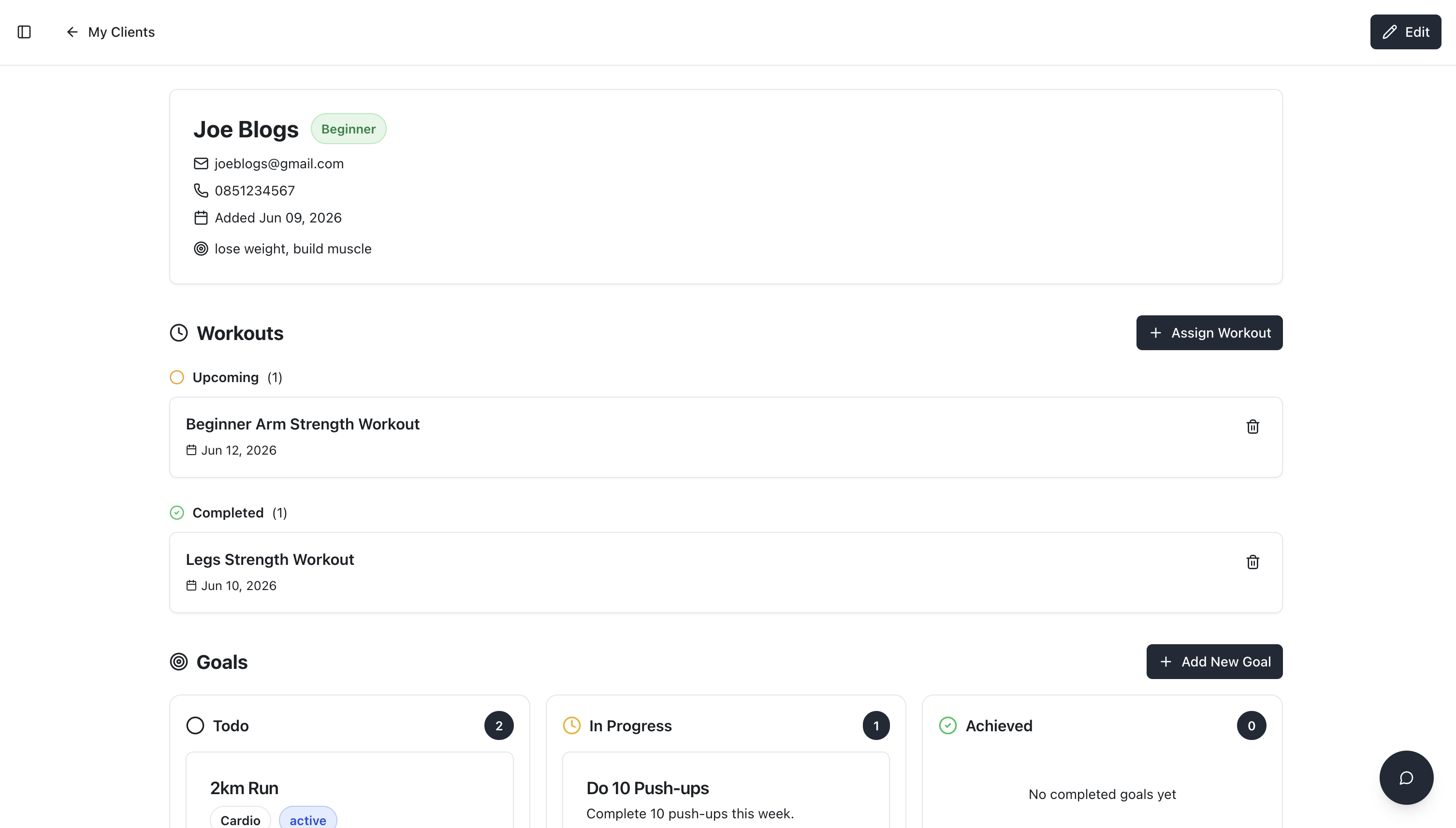The height and width of the screenshot is (828, 1456).
Task: Click the target icon beside Goals heading
Action: point(178,661)
